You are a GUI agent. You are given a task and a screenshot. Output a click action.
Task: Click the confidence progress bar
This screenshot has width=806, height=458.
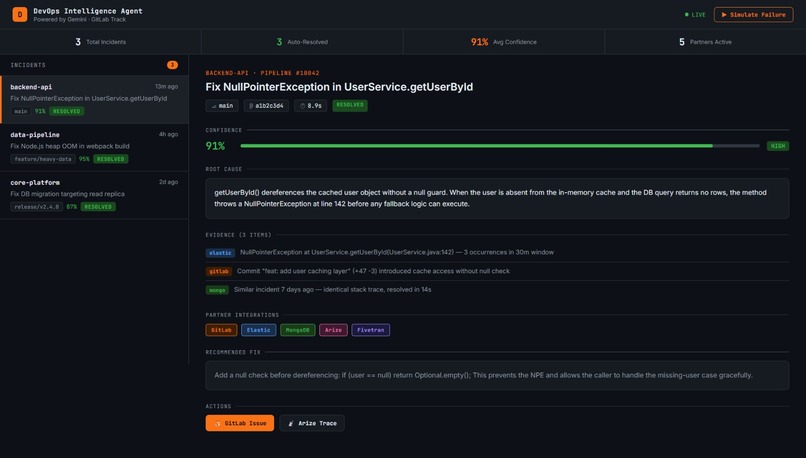click(x=500, y=146)
